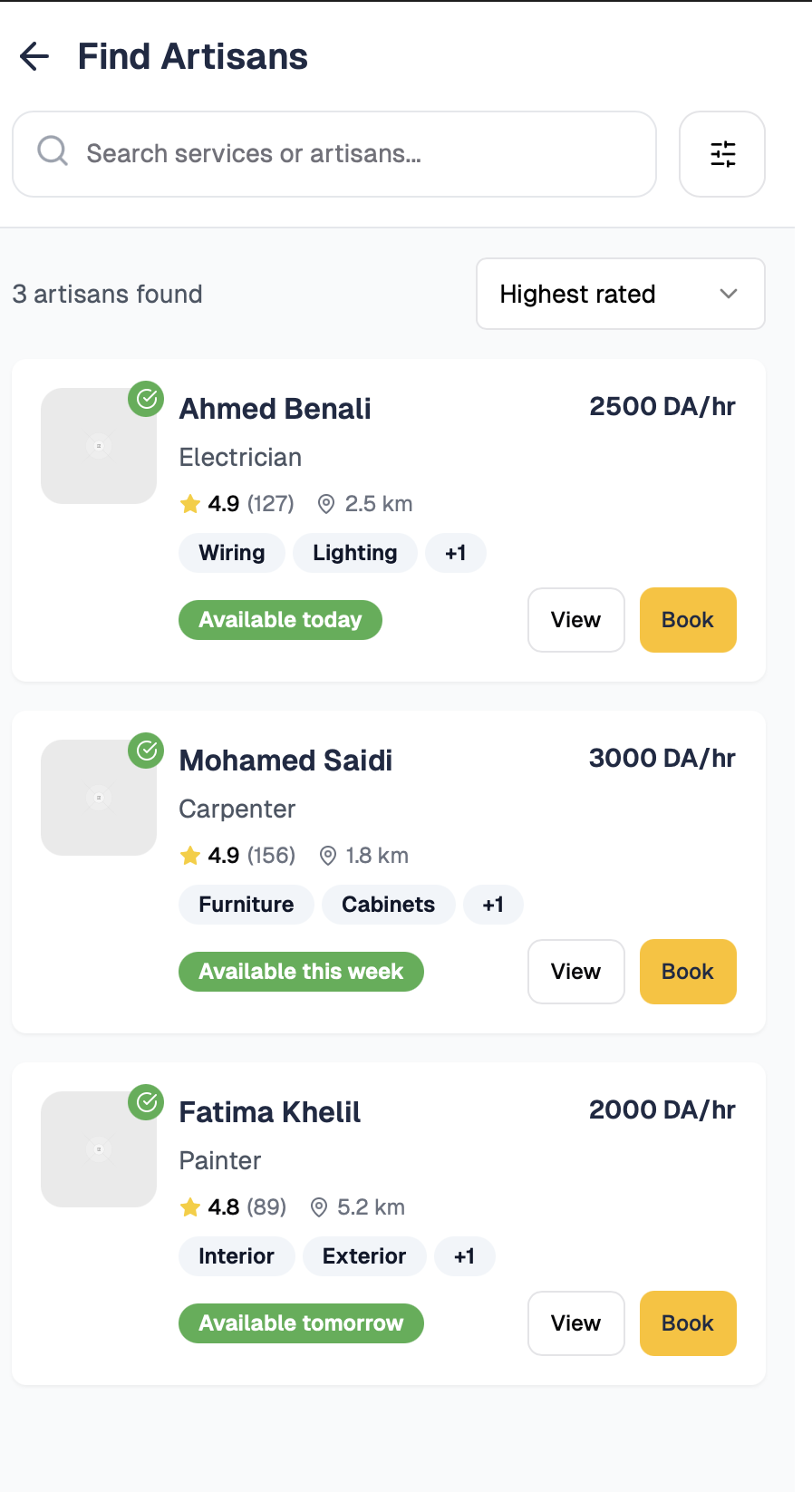The height and width of the screenshot is (1492, 812).
Task: Book Fatima Khelil the painter
Action: 688,1323
